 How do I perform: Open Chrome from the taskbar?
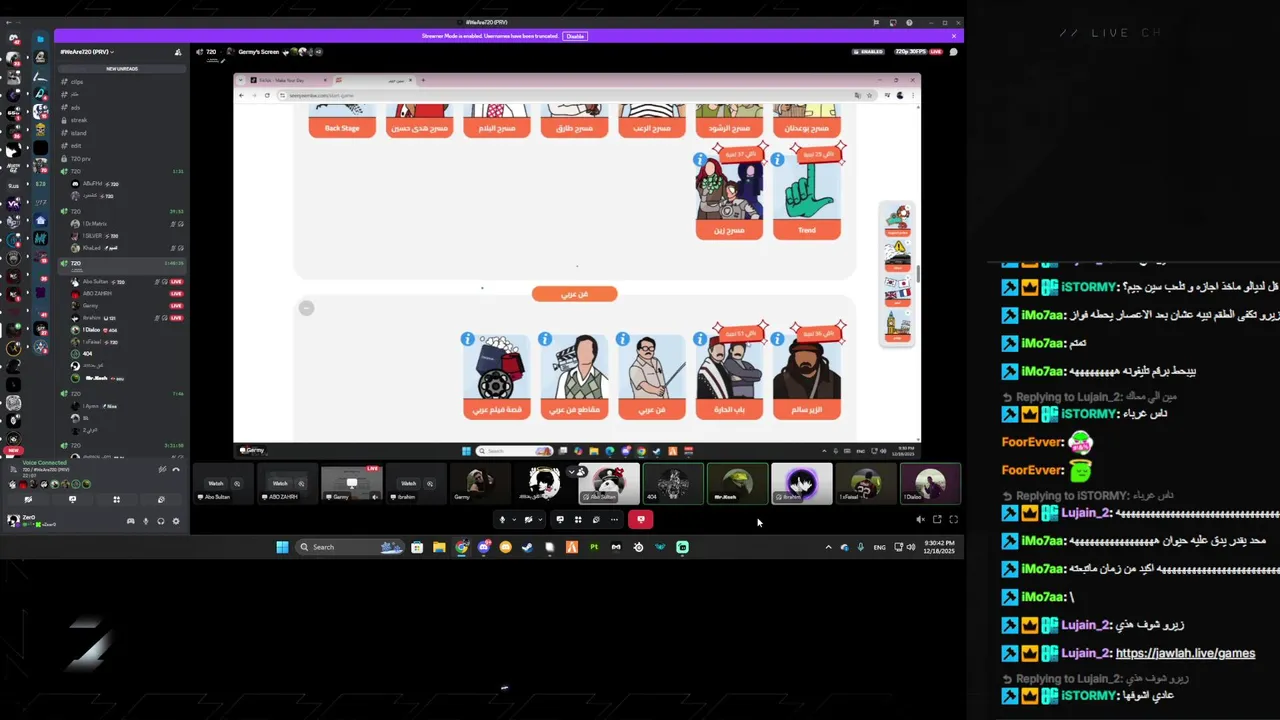pyautogui.click(x=461, y=547)
